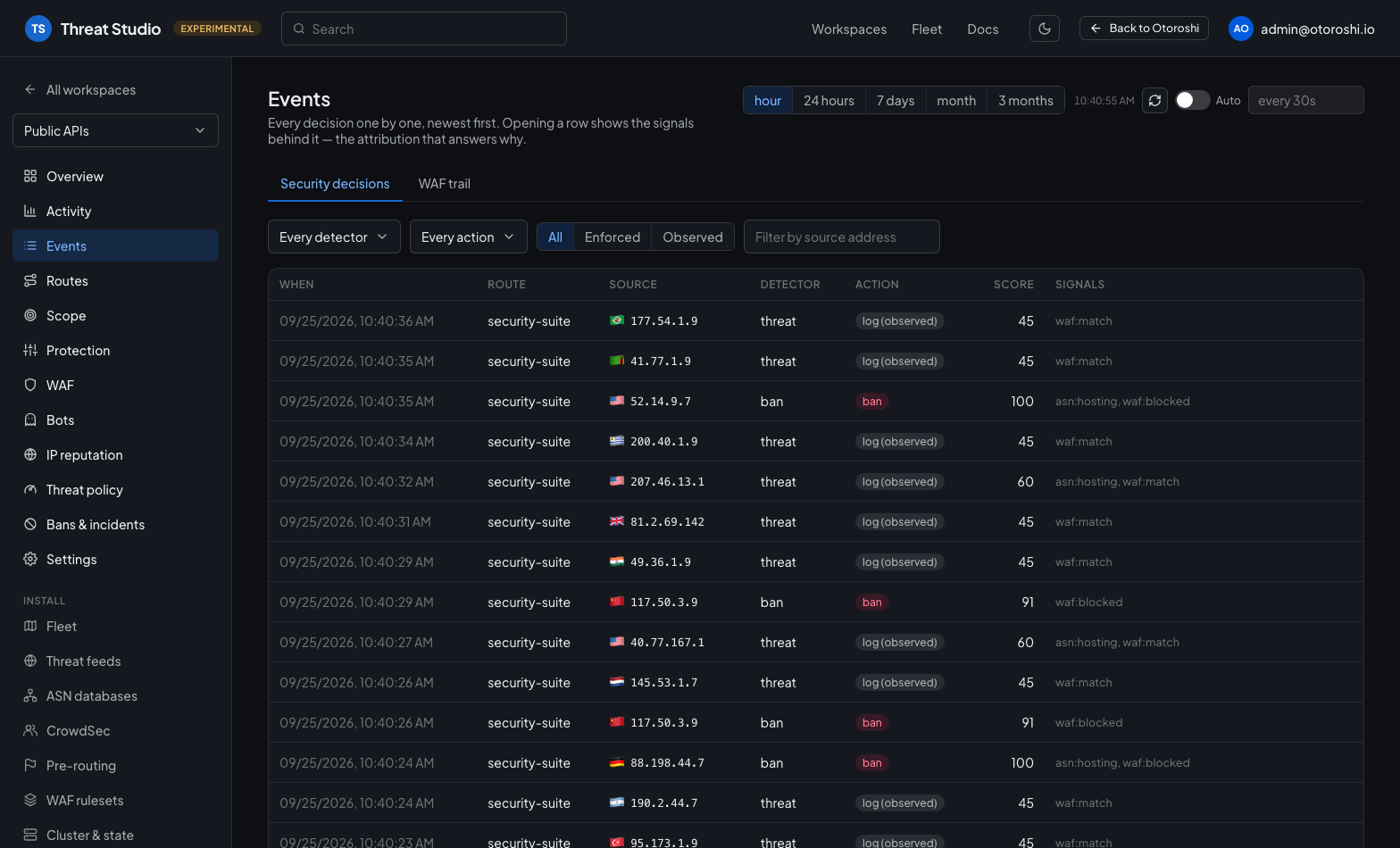The width and height of the screenshot is (1400, 848).
Task: Click the Scope target icon
Action: pos(30,315)
